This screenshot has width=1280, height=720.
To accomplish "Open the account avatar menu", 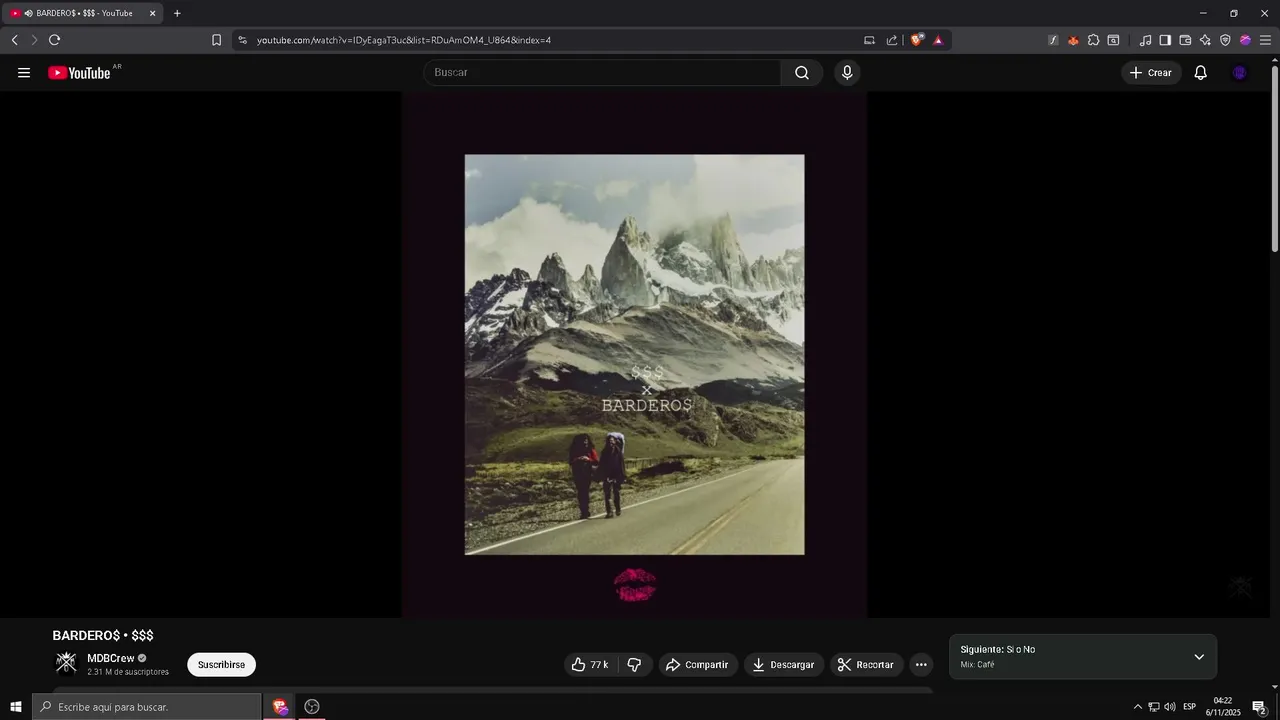I will click(1240, 73).
